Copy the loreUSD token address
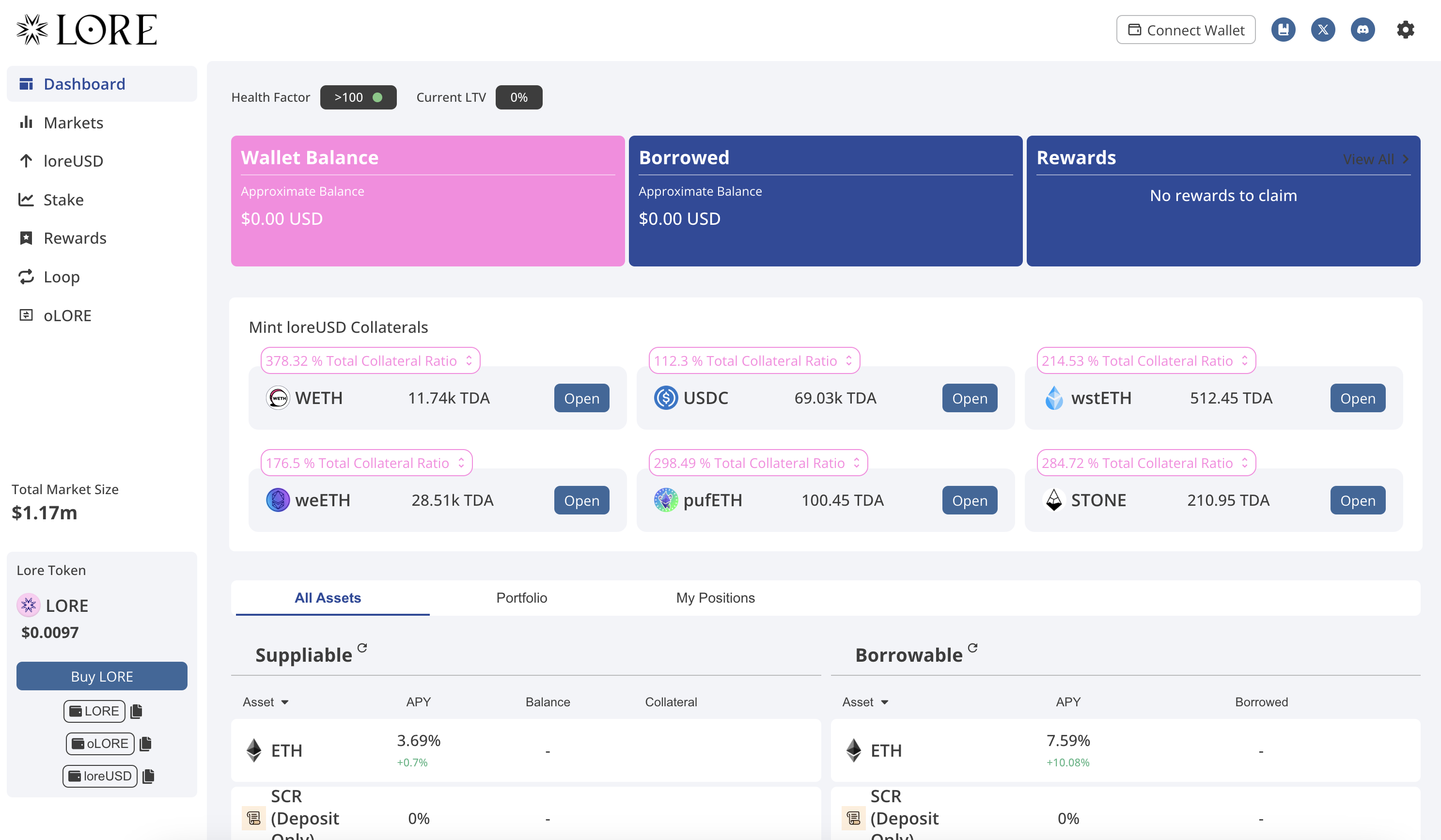This screenshot has width=1441, height=840. coord(148,776)
